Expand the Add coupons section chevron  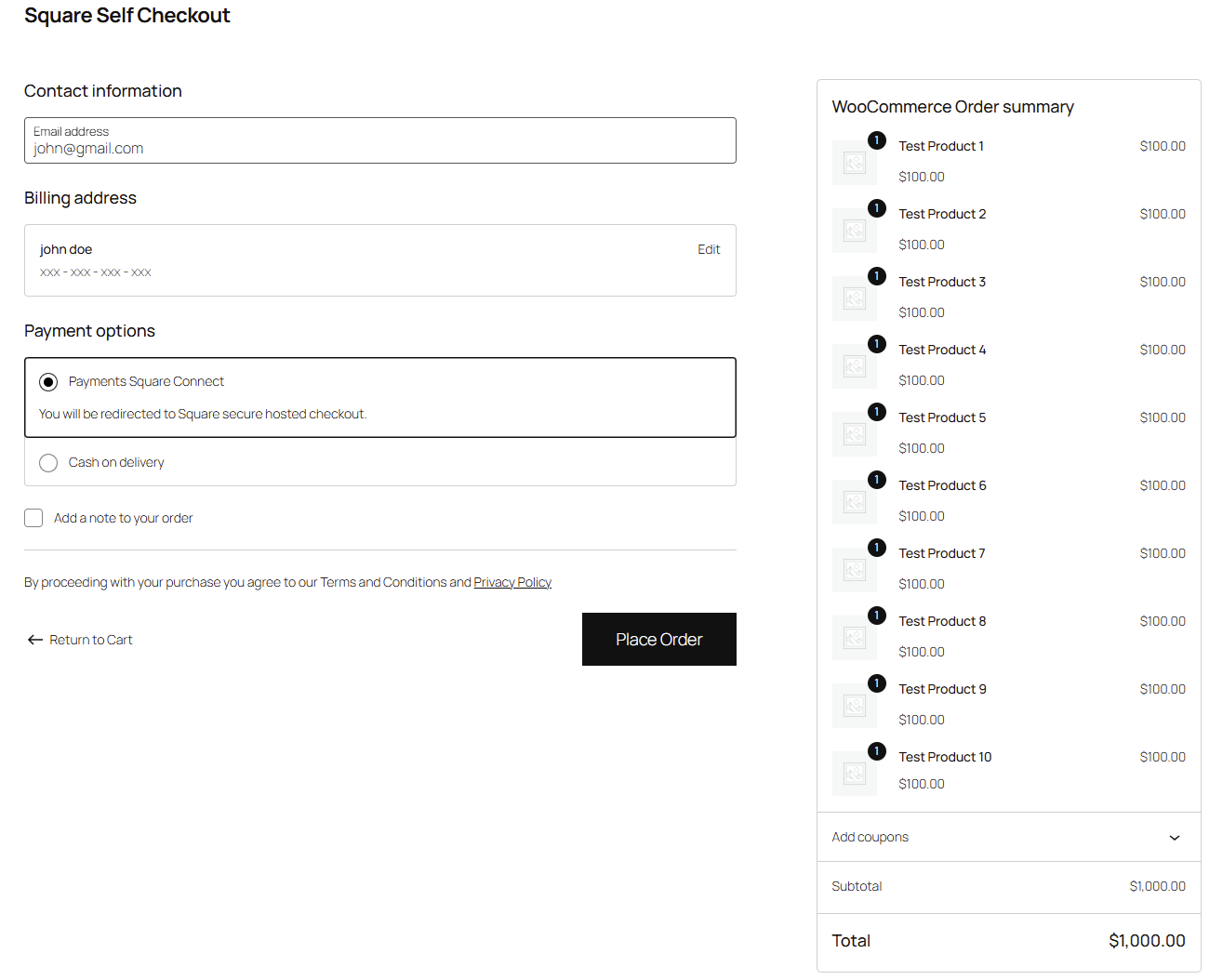tap(1175, 838)
